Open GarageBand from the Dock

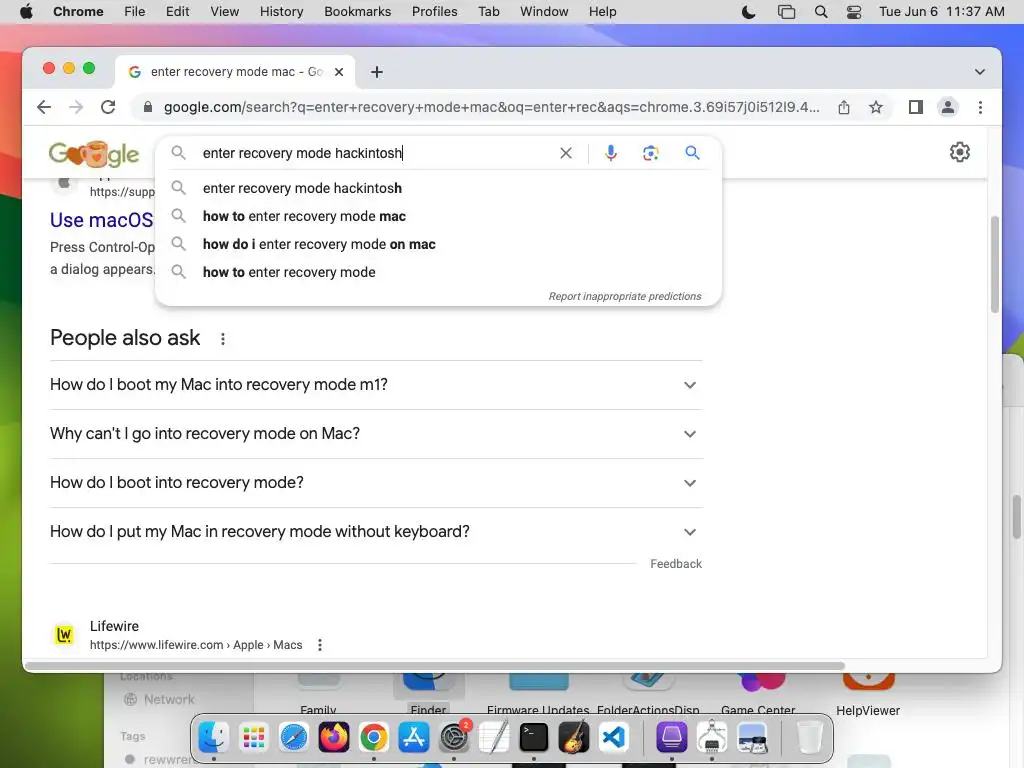click(574, 737)
